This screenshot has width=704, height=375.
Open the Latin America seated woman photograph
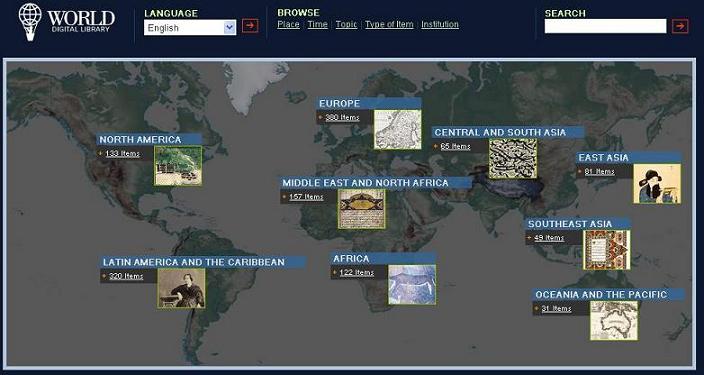click(181, 288)
